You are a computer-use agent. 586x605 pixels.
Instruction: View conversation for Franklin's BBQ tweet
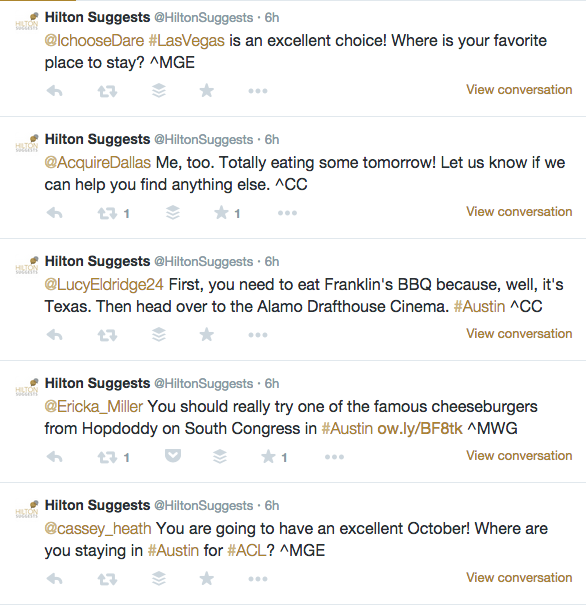[x=519, y=333]
